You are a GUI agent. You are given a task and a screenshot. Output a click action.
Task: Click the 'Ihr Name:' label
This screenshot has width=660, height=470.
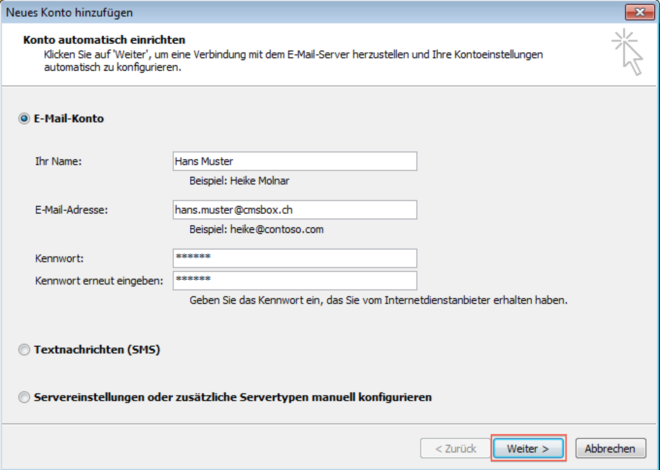pos(58,162)
